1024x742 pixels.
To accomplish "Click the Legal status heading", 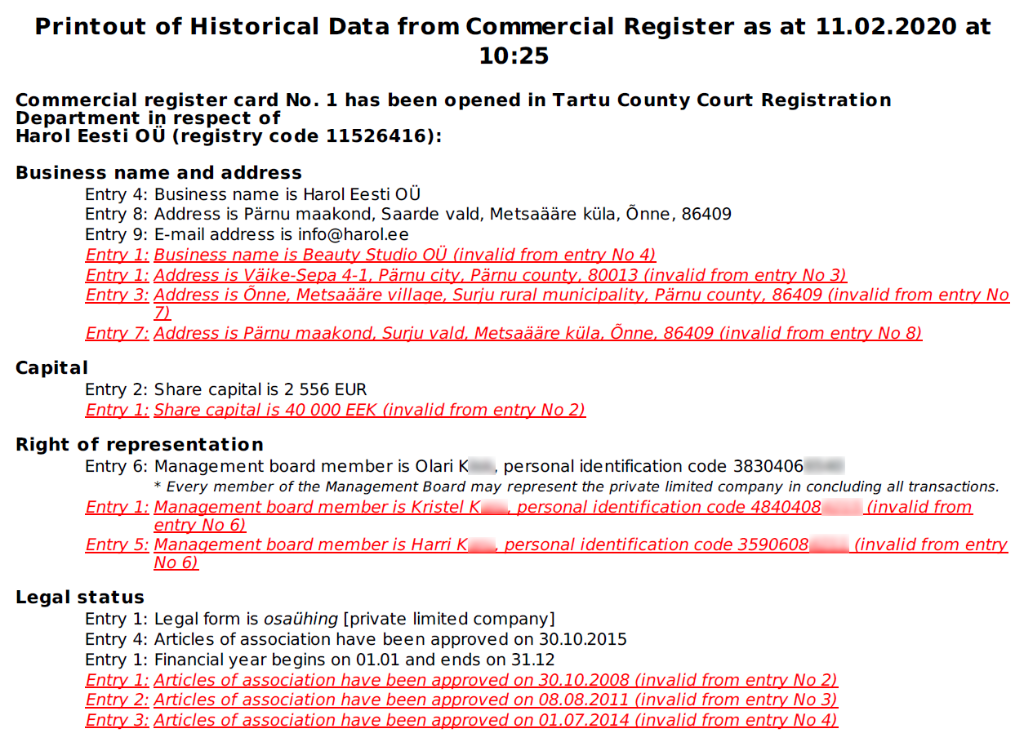I will point(80,597).
